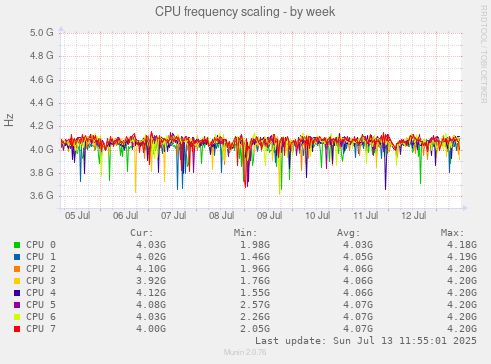The image size is (491, 364).
Task: Click the 'CPU 1' legend label
Action: (41, 257)
